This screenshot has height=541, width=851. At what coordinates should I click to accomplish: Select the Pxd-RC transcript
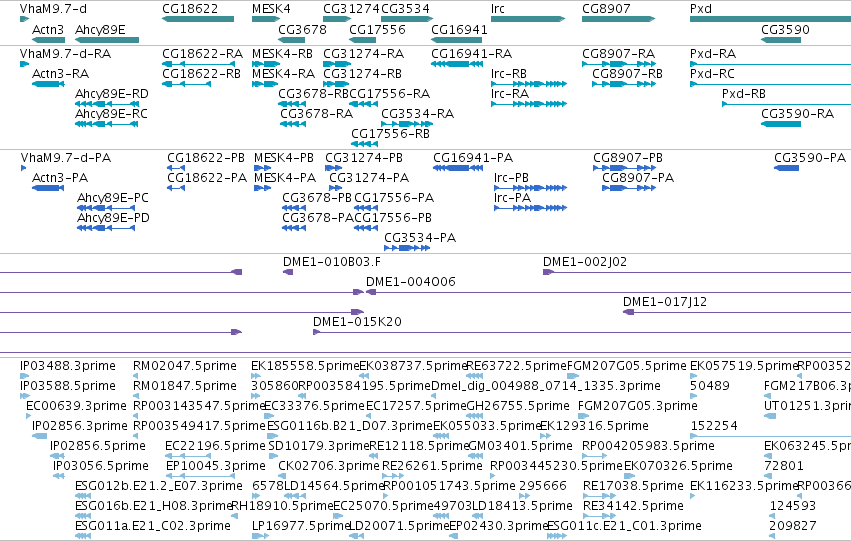coord(770,84)
